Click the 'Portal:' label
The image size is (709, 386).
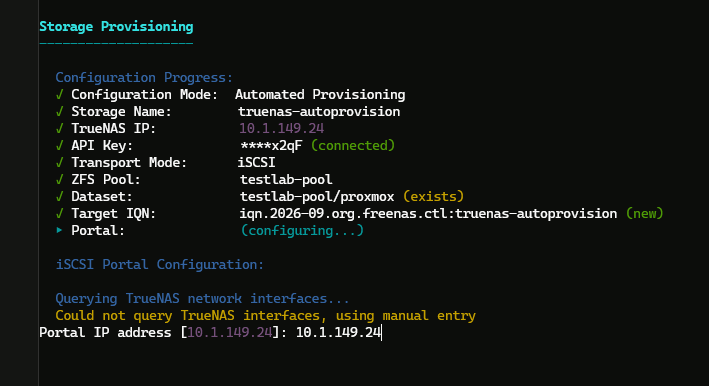tap(98, 231)
